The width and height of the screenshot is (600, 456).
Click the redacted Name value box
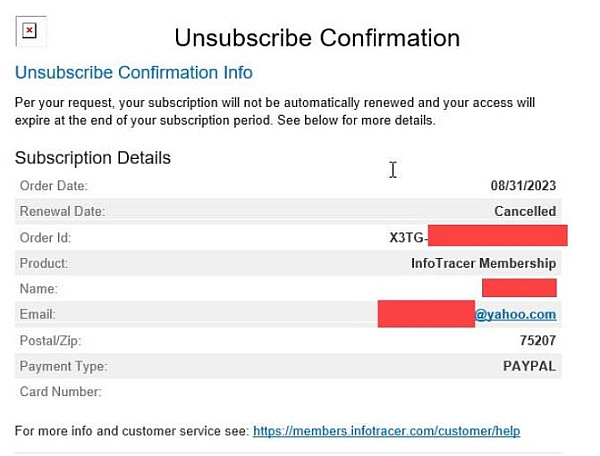518,288
